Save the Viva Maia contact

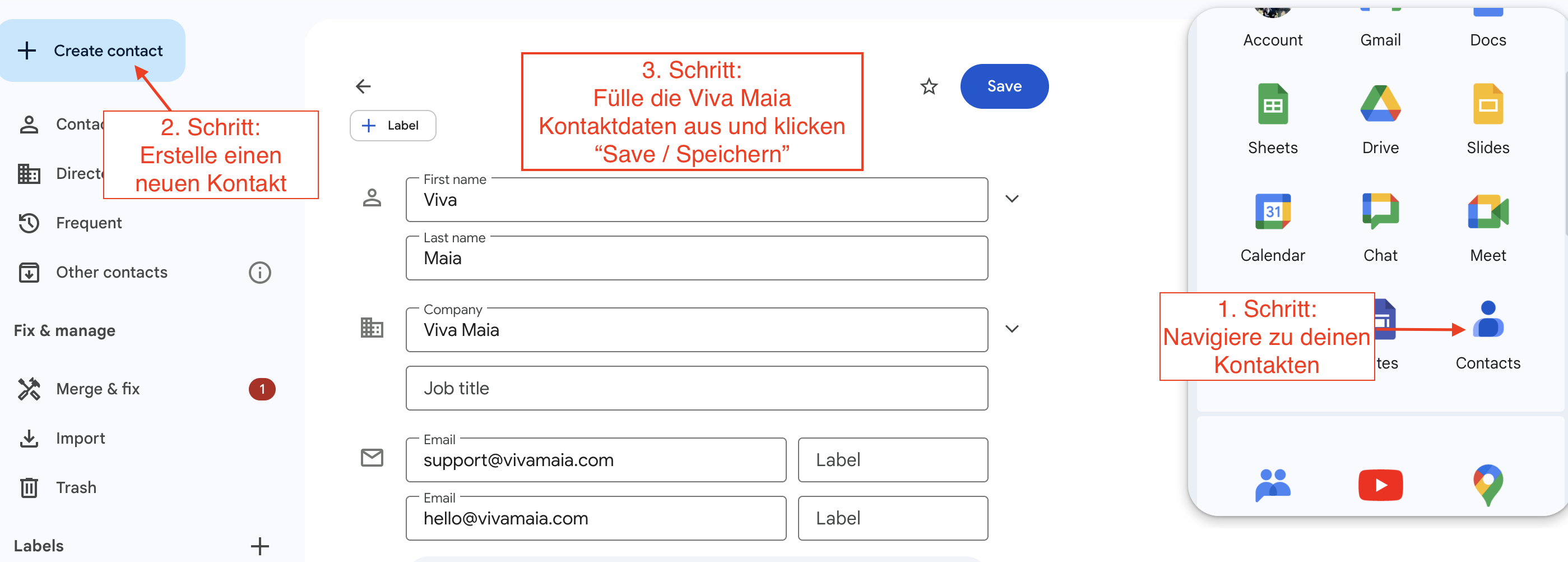point(1004,86)
